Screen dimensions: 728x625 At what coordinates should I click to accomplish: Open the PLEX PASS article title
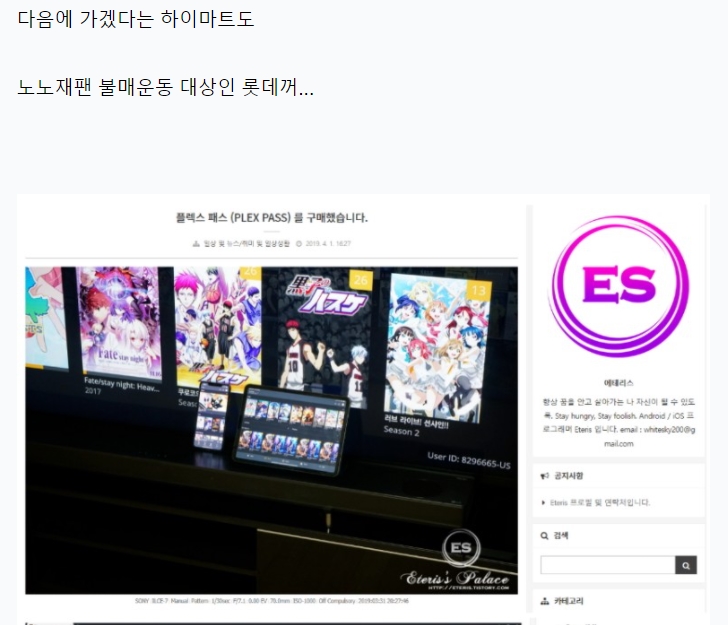click(x=272, y=218)
